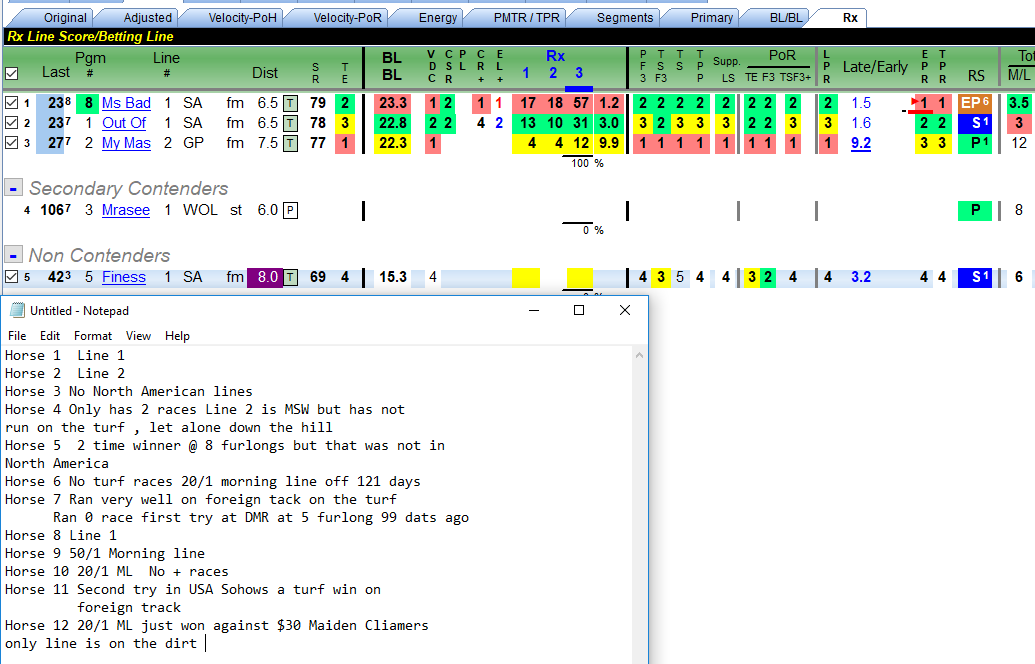1035x664 pixels.
Task: Select the Energy tab
Action: pyautogui.click(x=438, y=18)
